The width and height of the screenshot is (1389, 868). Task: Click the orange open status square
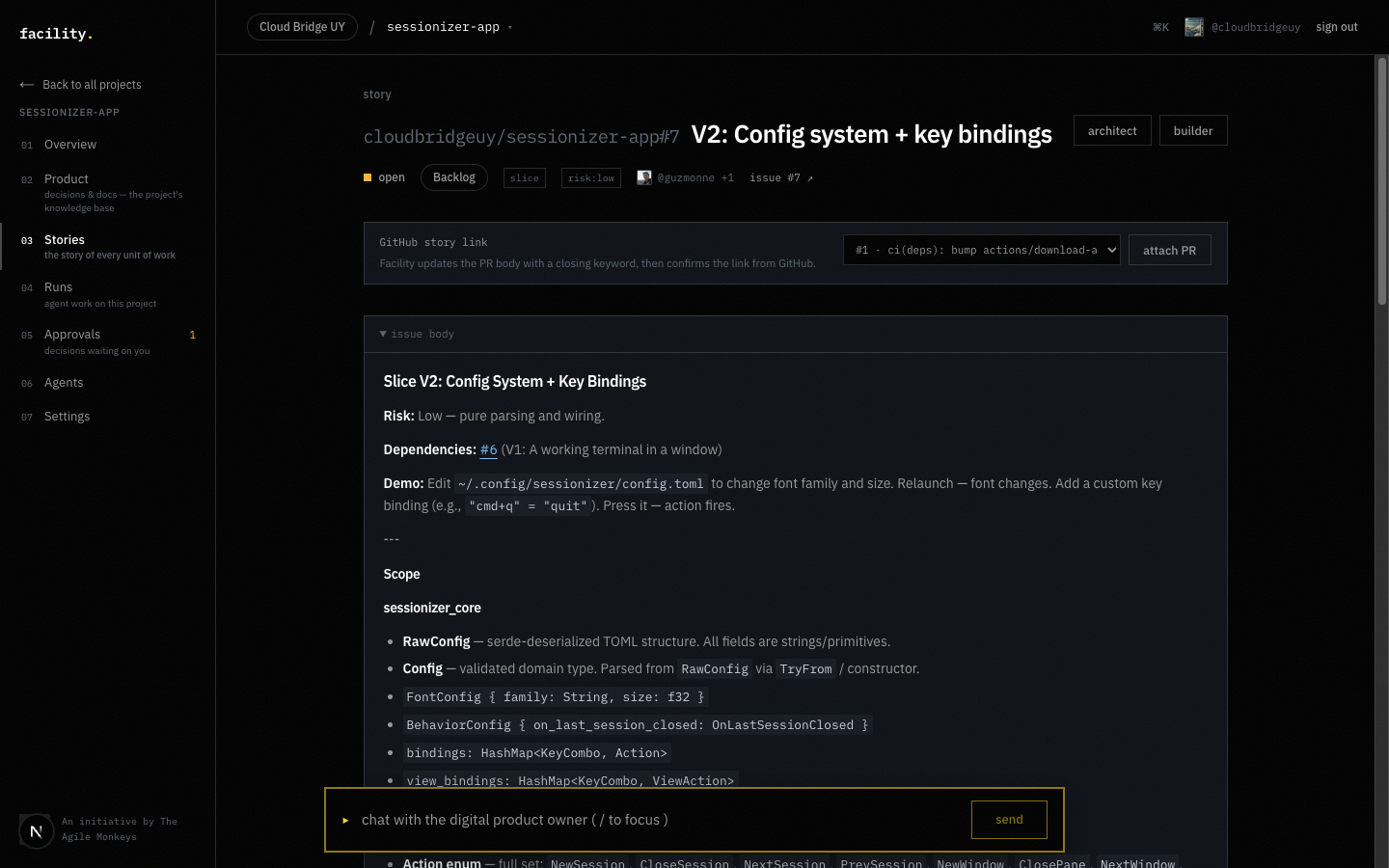point(368,177)
